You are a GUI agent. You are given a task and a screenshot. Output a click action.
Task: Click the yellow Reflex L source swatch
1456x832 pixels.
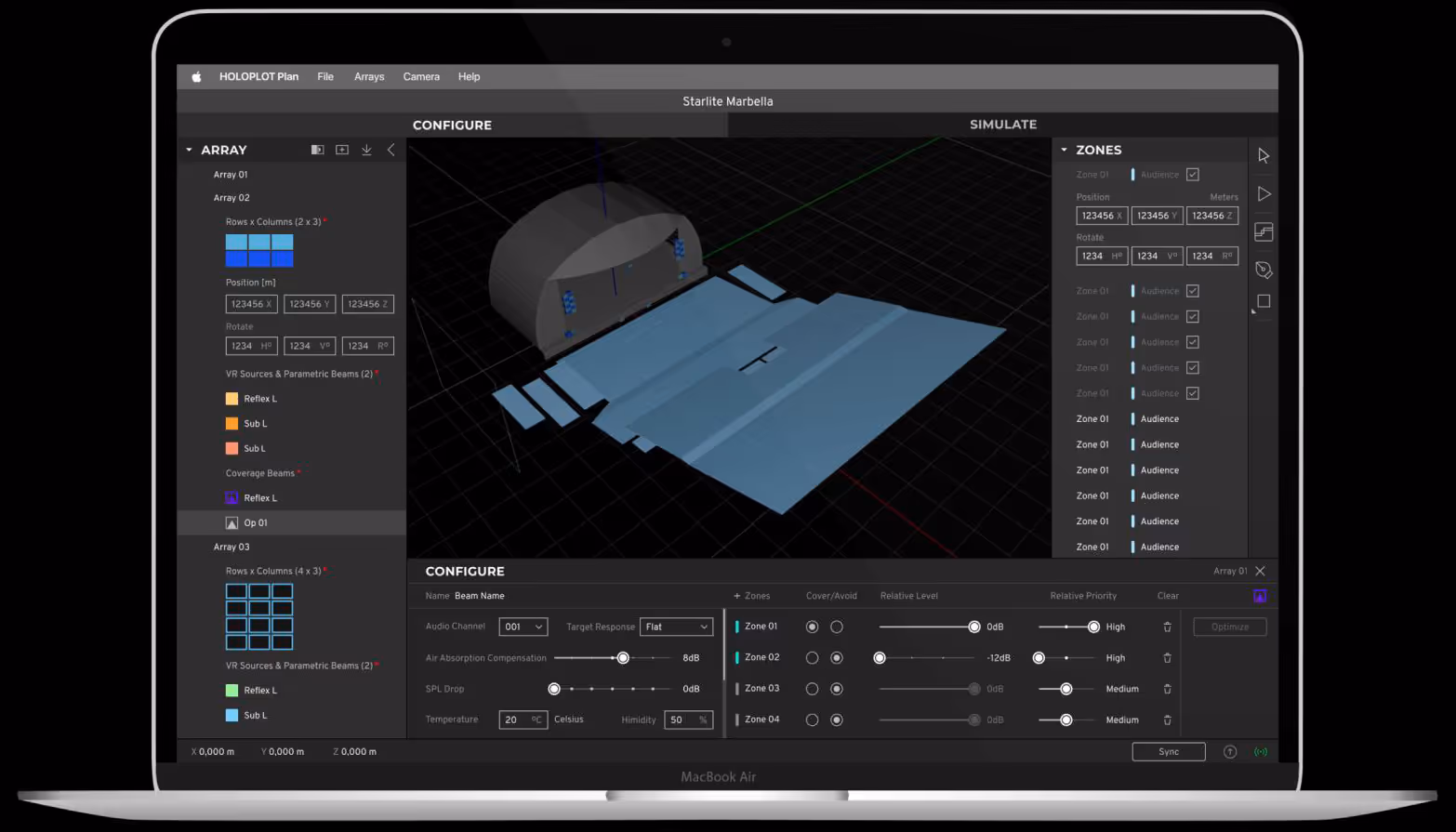tap(232, 399)
